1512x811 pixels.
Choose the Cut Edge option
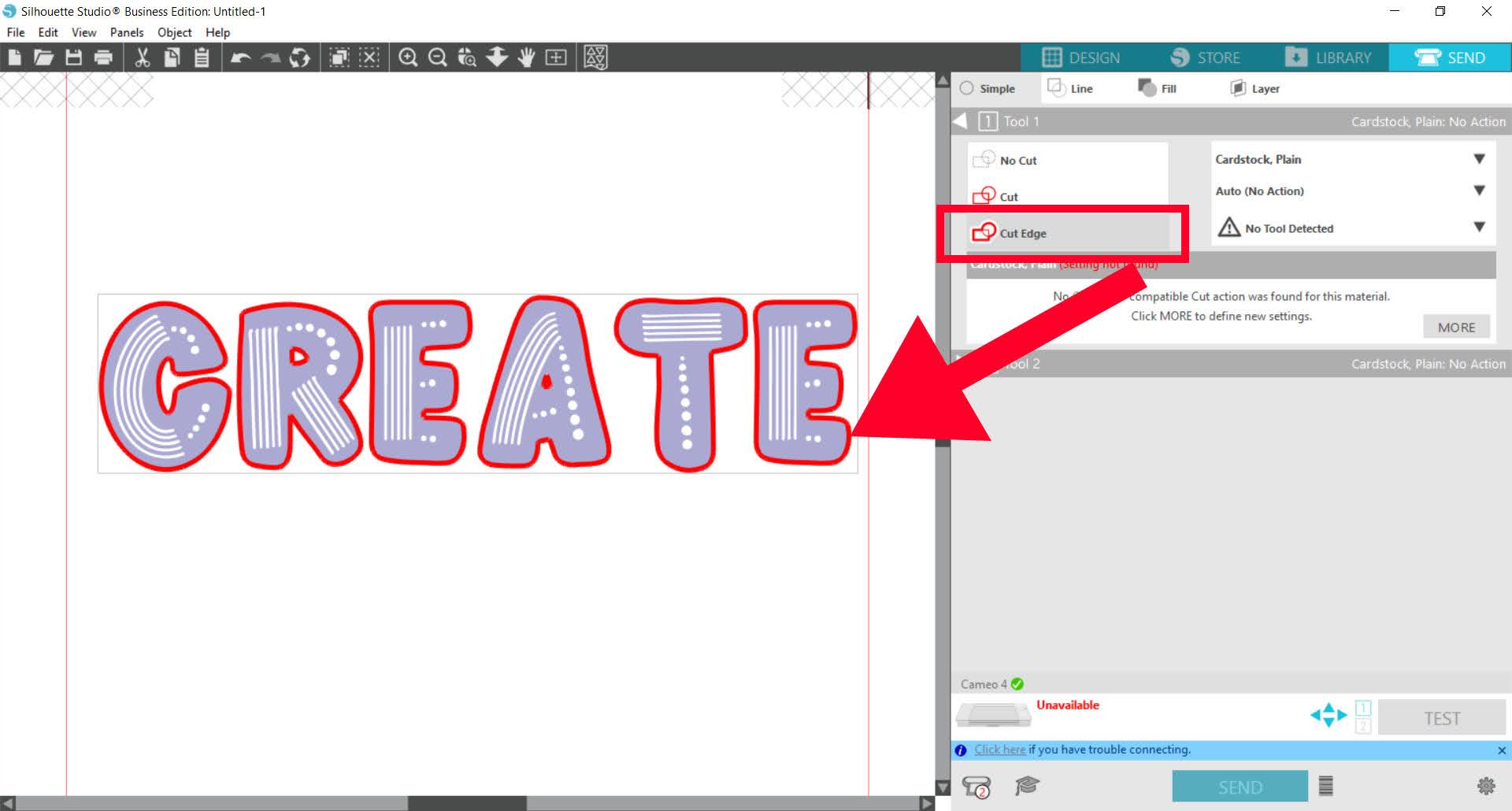tap(1067, 233)
